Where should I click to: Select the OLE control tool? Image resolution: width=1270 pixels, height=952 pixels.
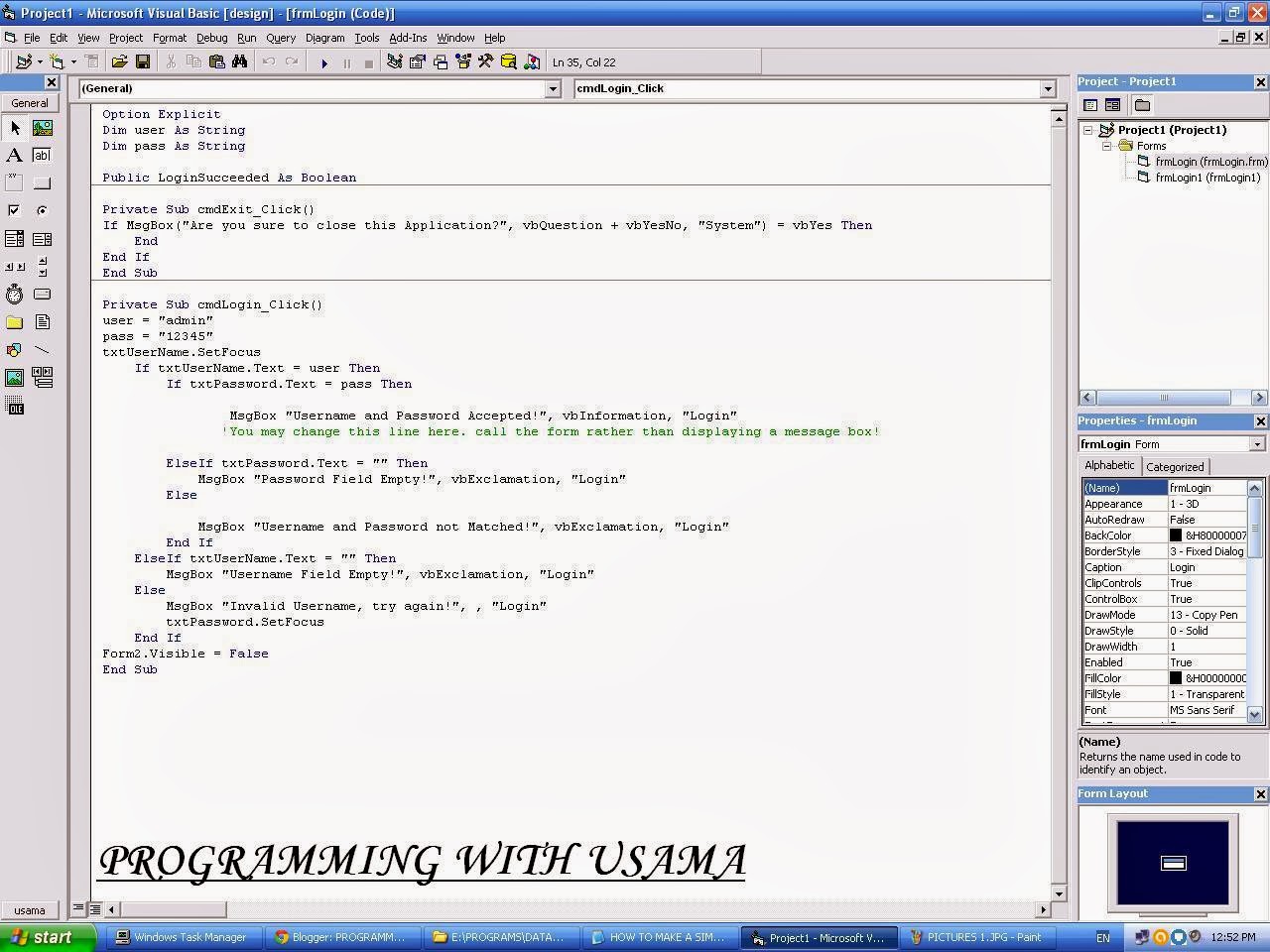coord(14,406)
